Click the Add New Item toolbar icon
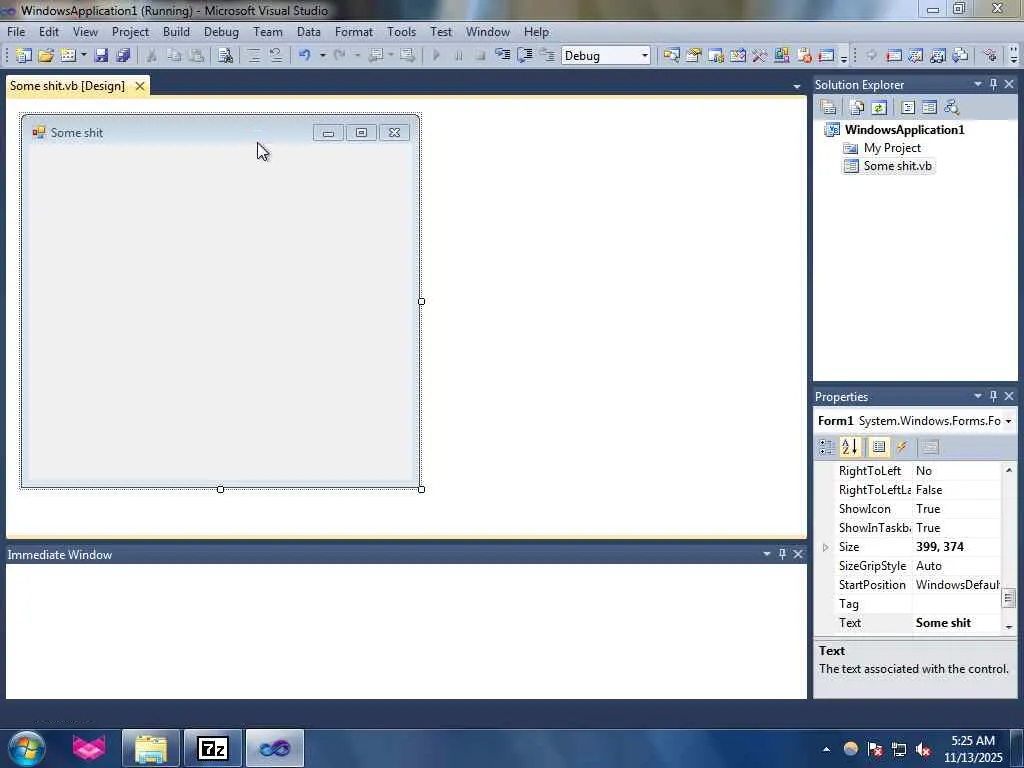Image resolution: width=1024 pixels, height=768 pixels. (x=68, y=56)
